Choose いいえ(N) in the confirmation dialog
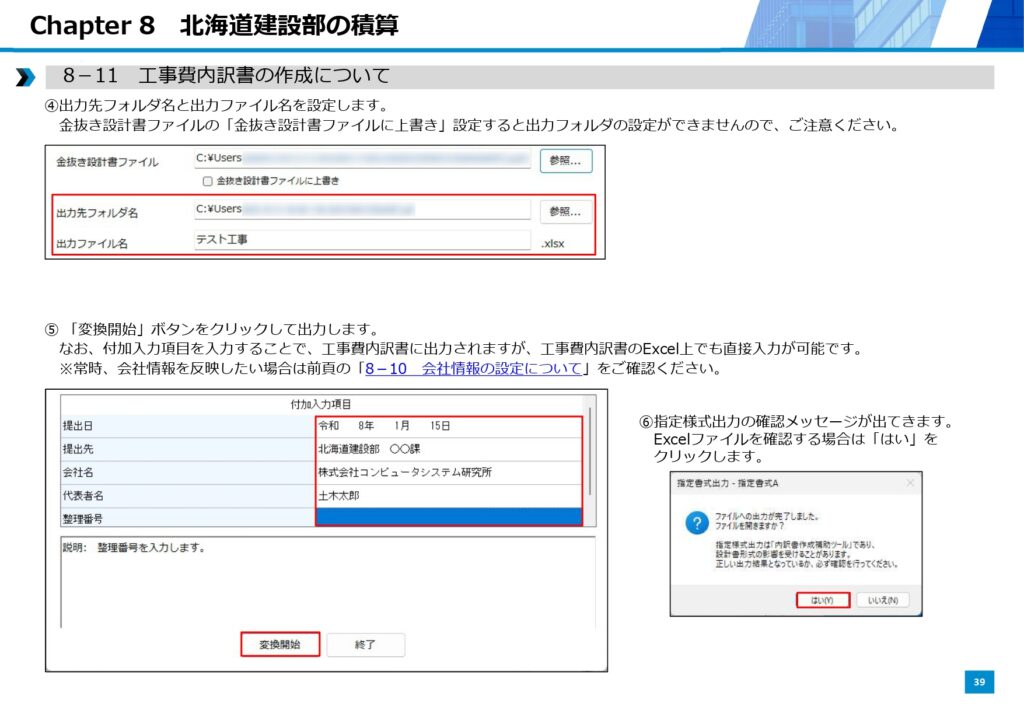The image size is (1024, 724). (882, 600)
